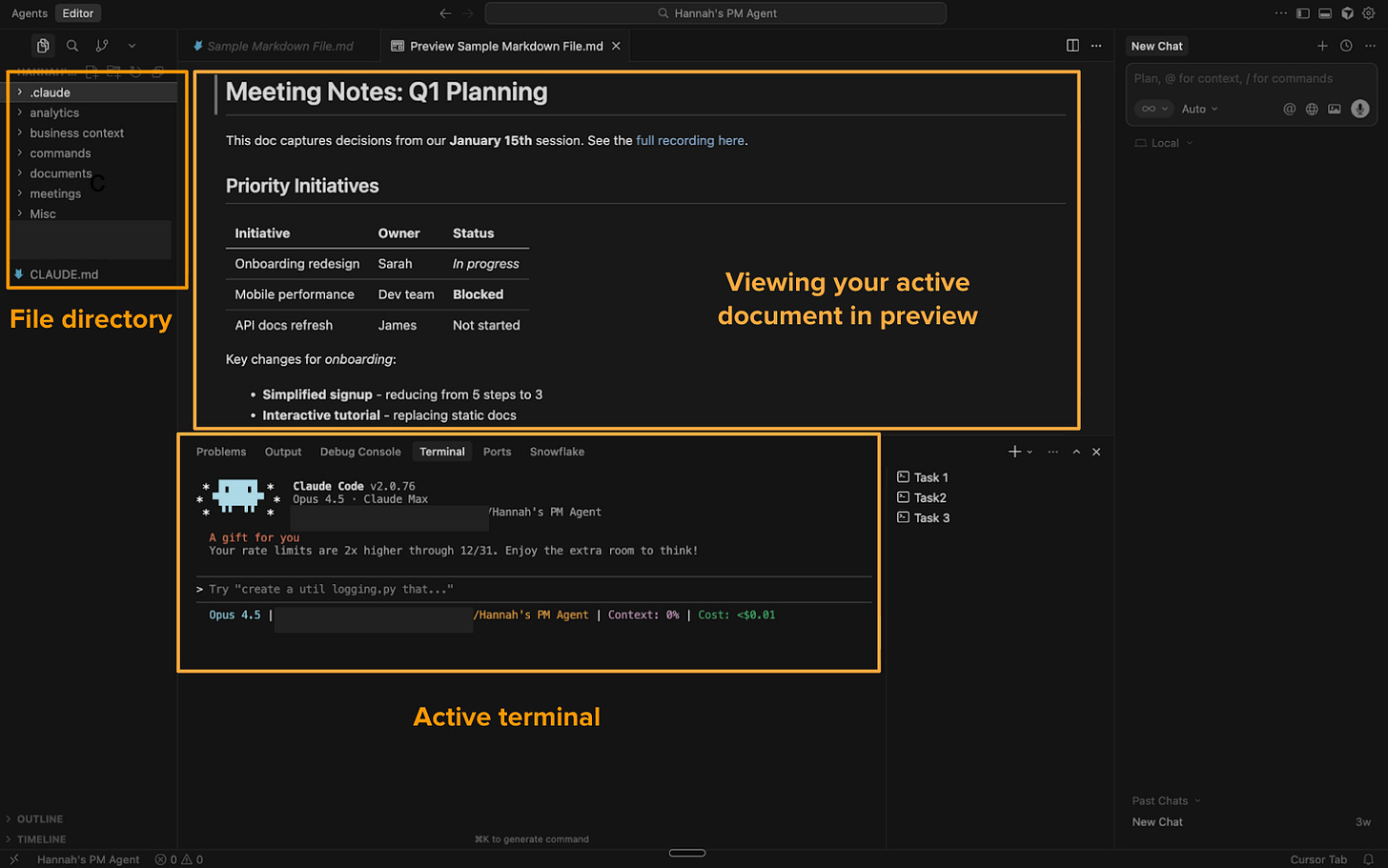
Task: Open the Ports panel tab
Action: click(x=497, y=452)
